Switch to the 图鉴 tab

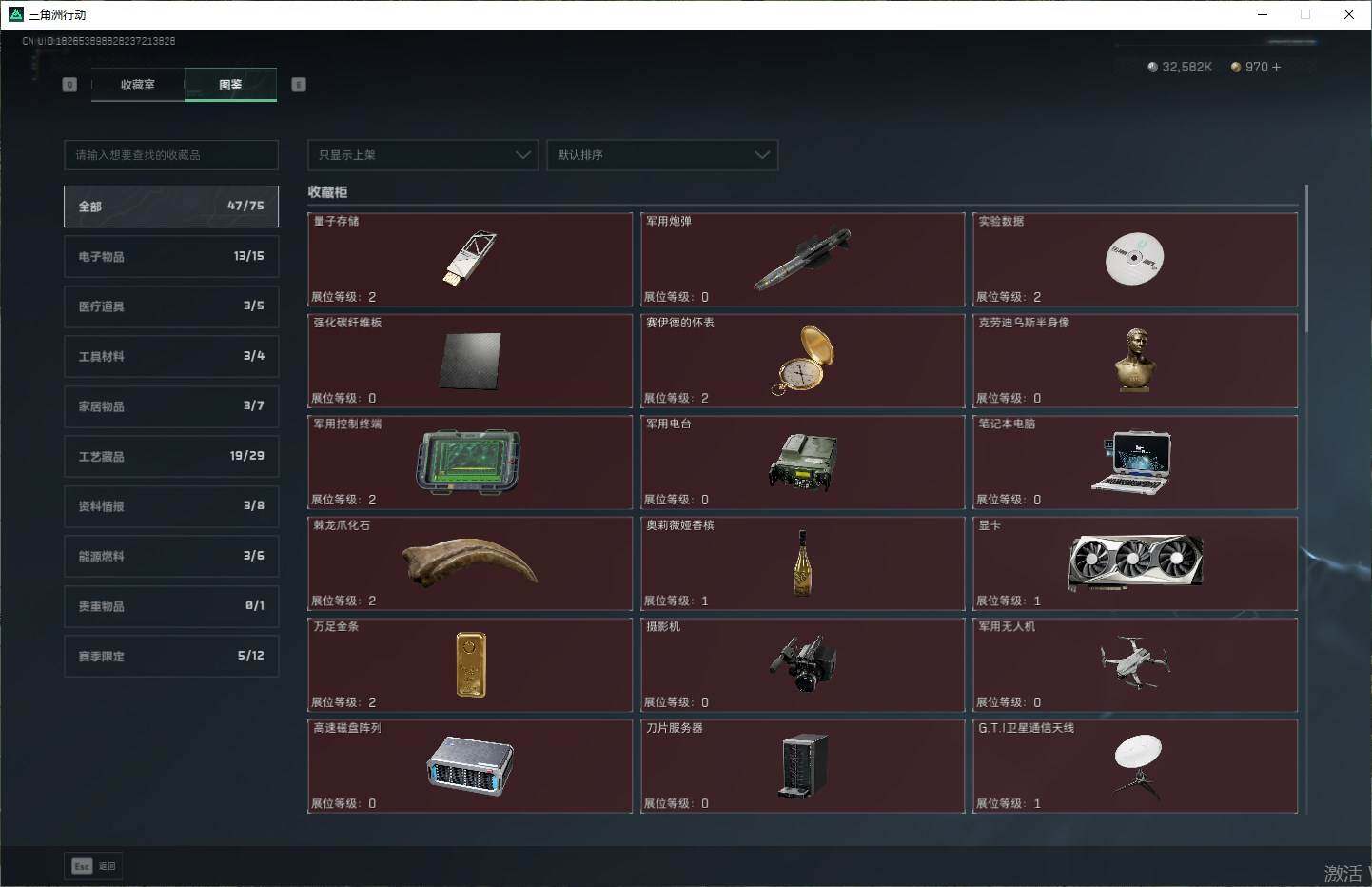tap(230, 85)
